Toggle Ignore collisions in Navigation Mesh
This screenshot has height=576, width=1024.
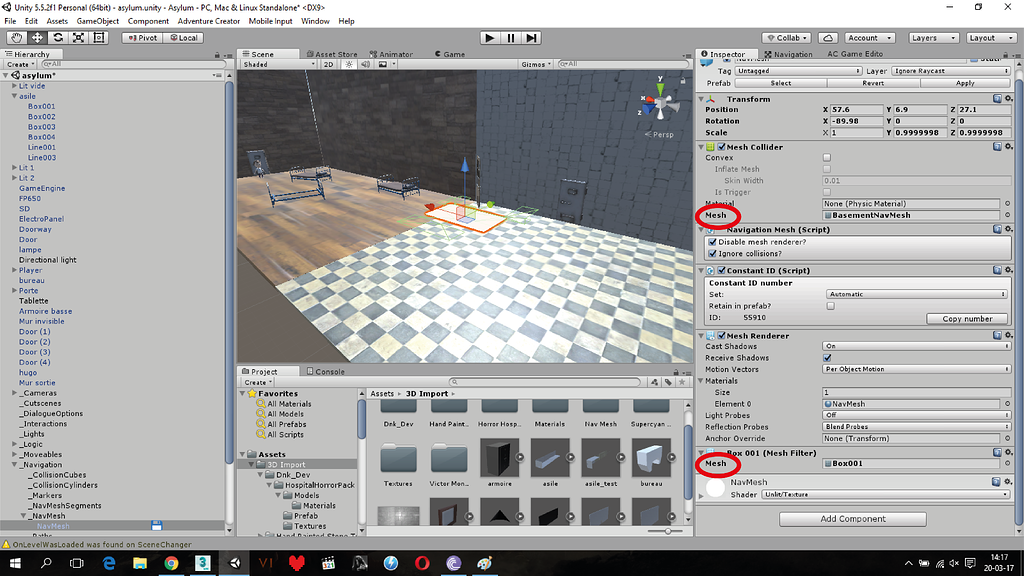point(711,253)
